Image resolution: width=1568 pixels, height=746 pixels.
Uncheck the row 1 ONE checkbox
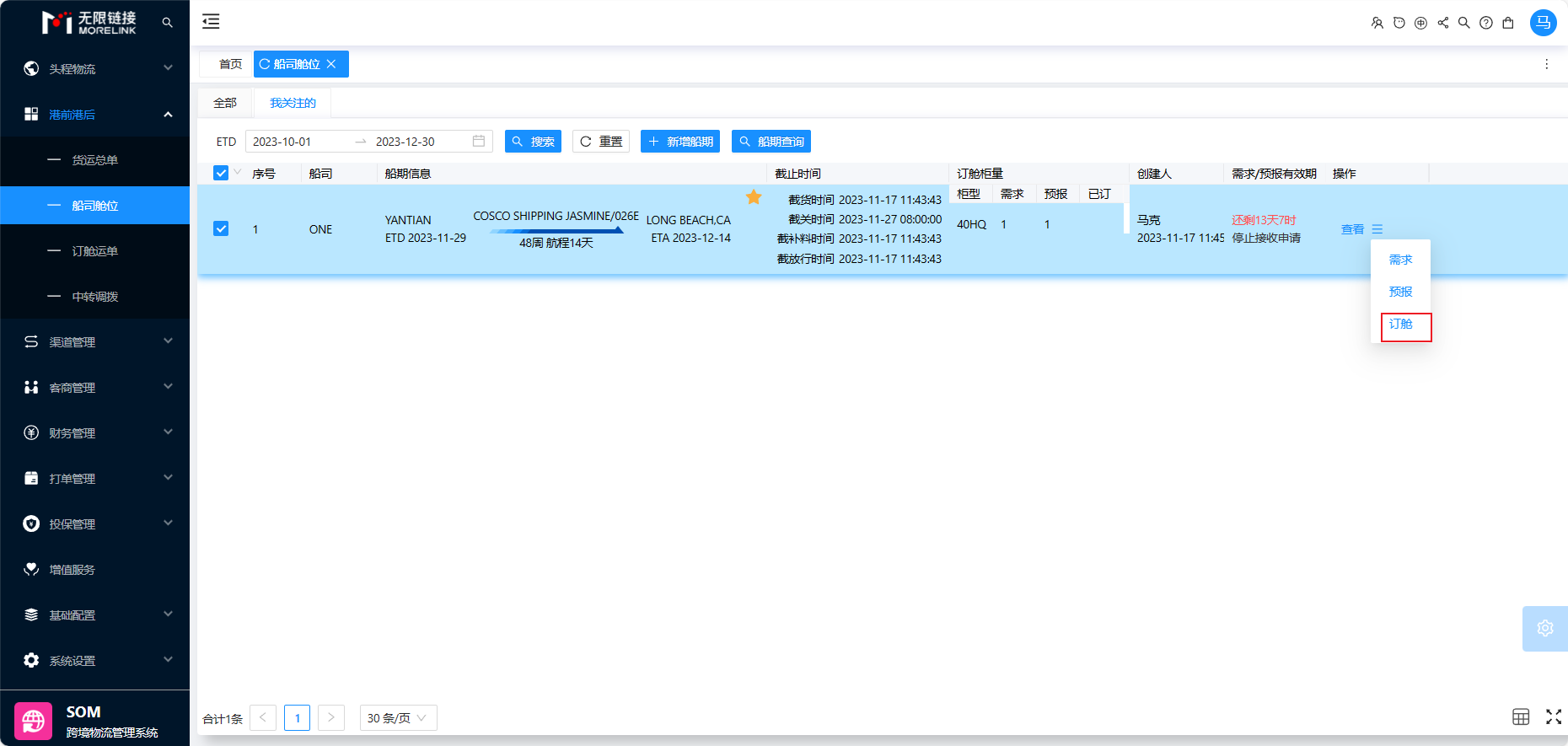click(x=221, y=228)
